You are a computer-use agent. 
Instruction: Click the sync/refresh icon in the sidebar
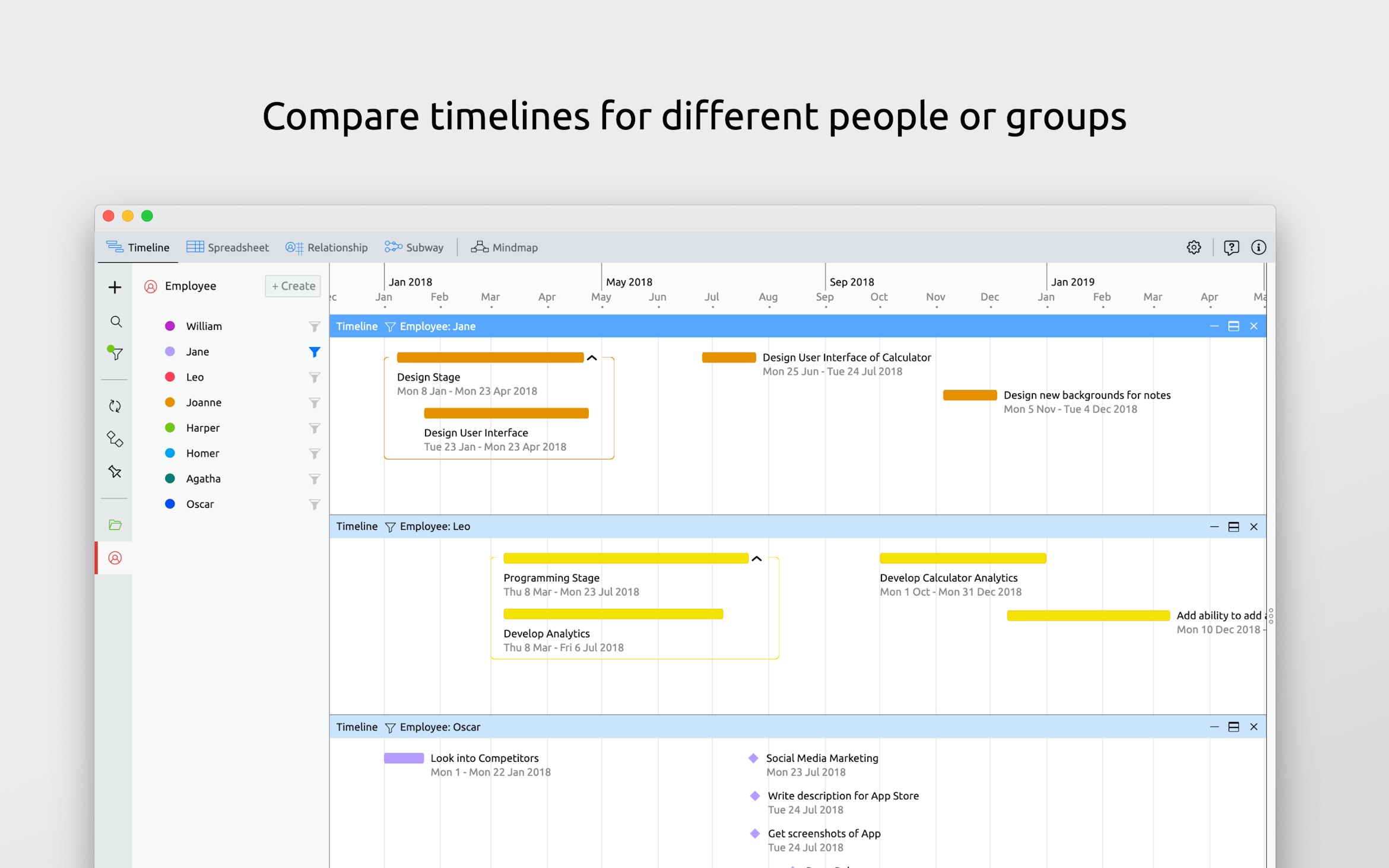point(115,406)
